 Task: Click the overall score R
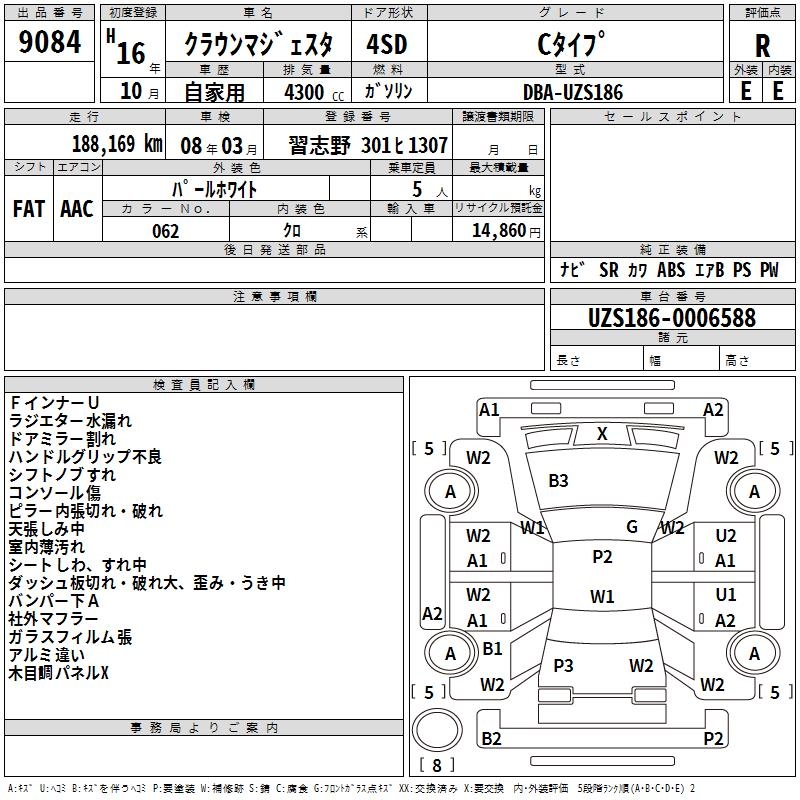[x=762, y=46]
